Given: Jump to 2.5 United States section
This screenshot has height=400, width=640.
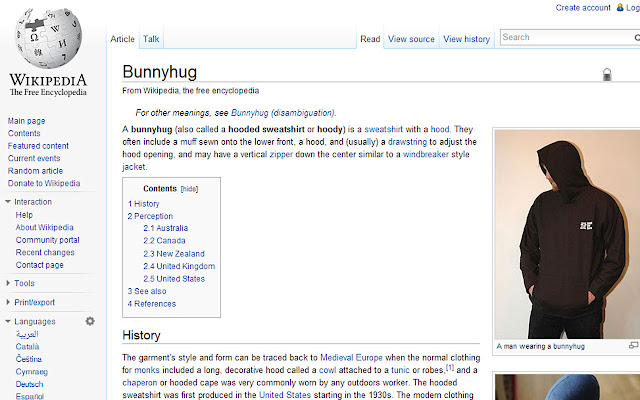Looking at the screenshot, I should [x=174, y=279].
